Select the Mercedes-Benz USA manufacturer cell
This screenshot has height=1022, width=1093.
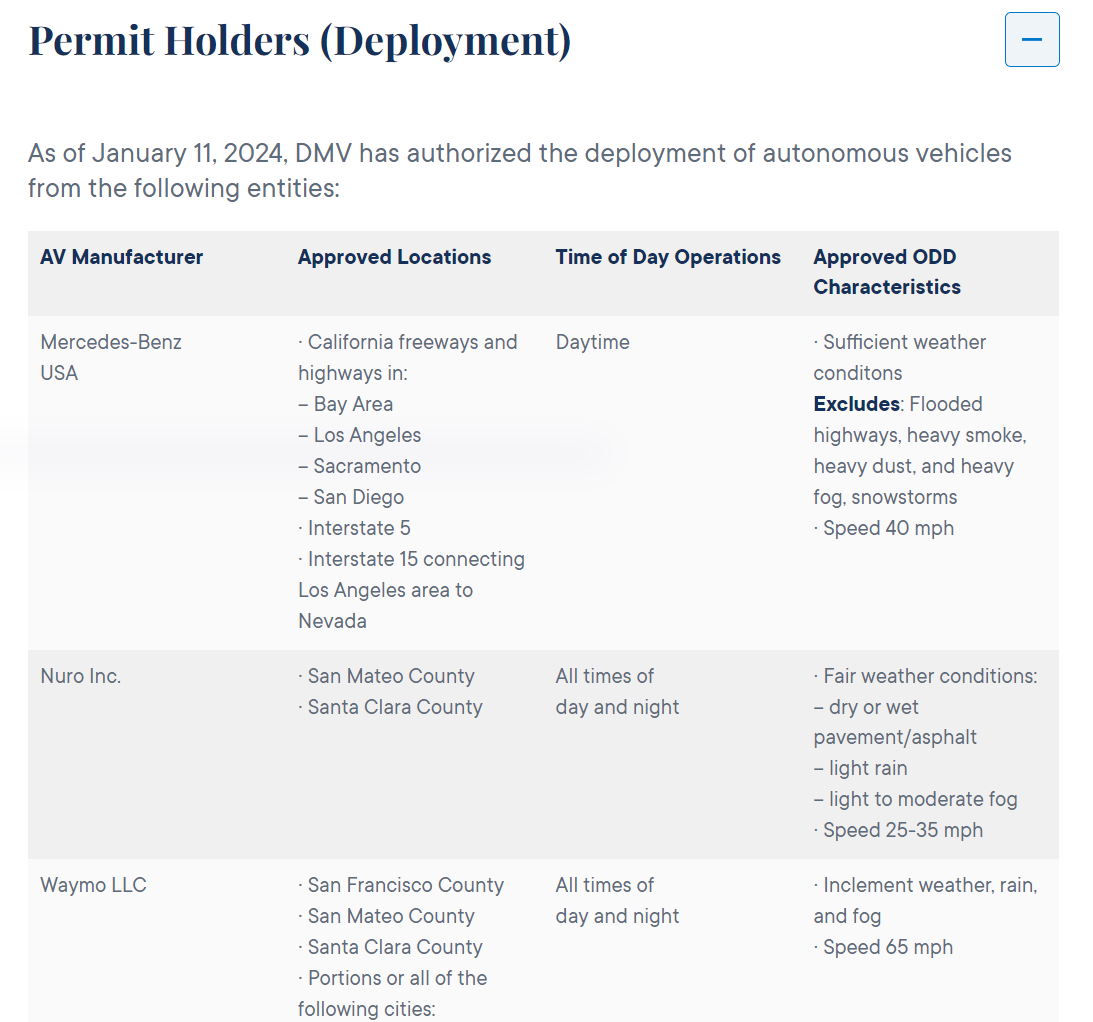pyautogui.click(x=110, y=357)
